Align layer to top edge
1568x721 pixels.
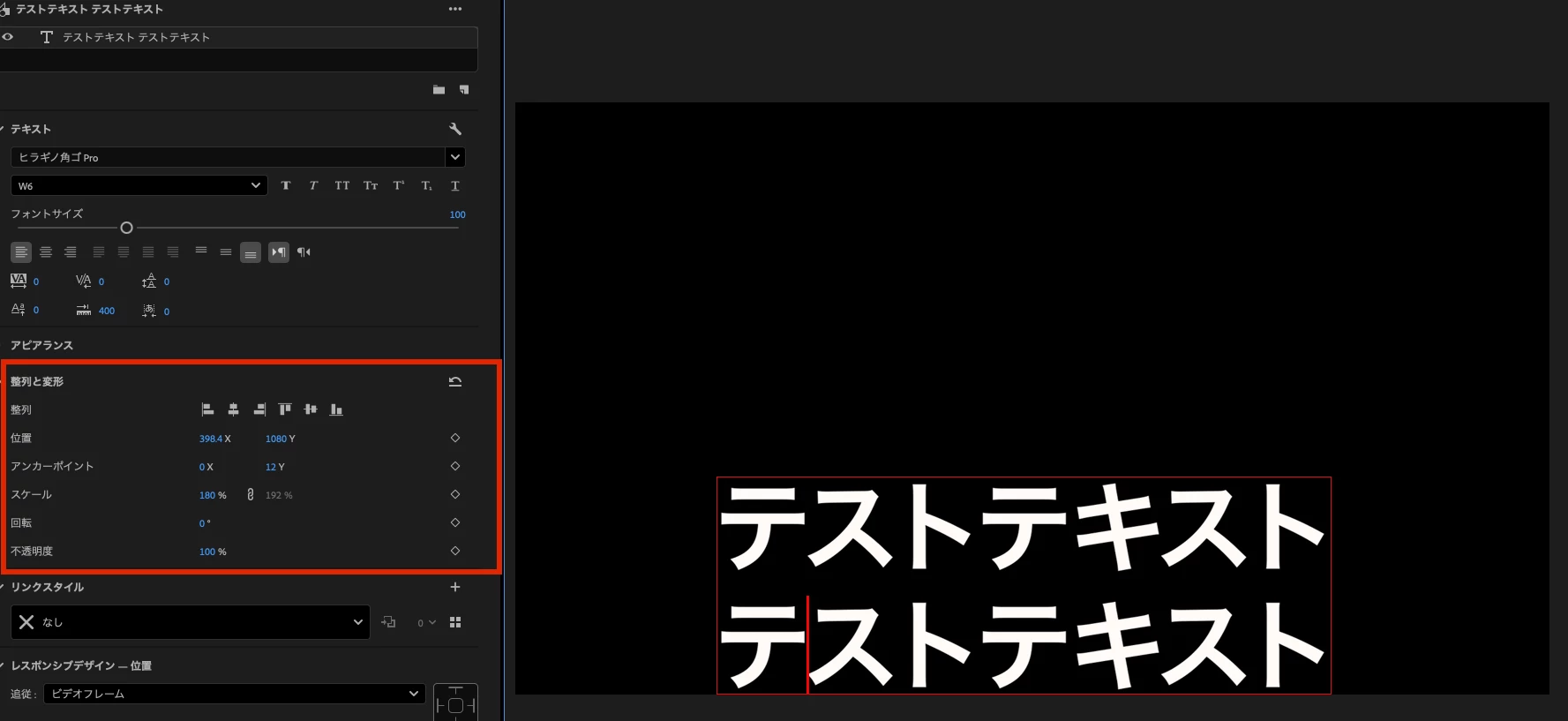[285, 409]
